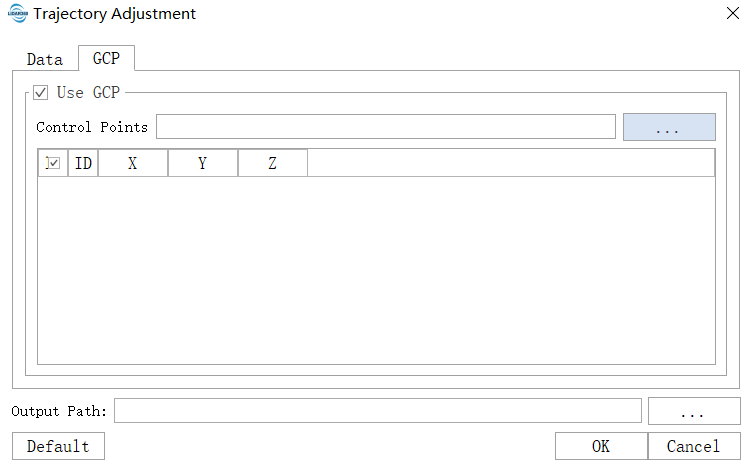752x474 pixels.
Task: Browse for a Control Points file
Action: pos(669,127)
